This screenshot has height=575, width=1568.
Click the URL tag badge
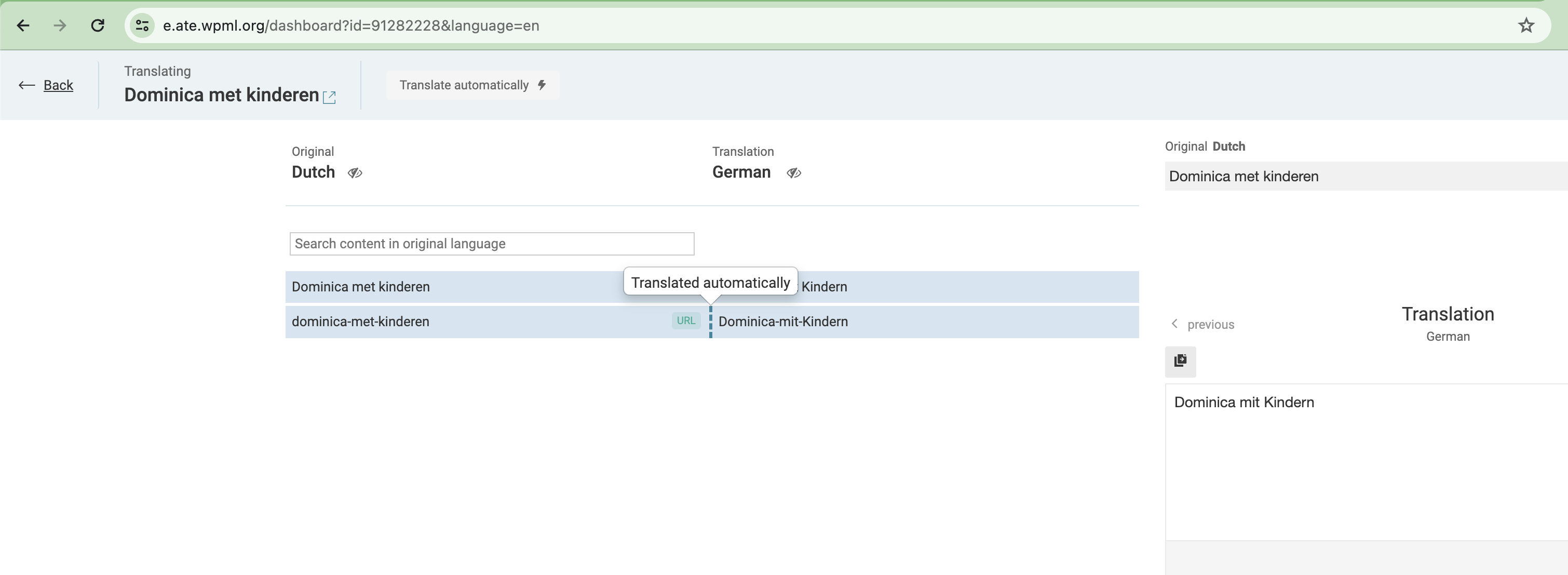686,321
